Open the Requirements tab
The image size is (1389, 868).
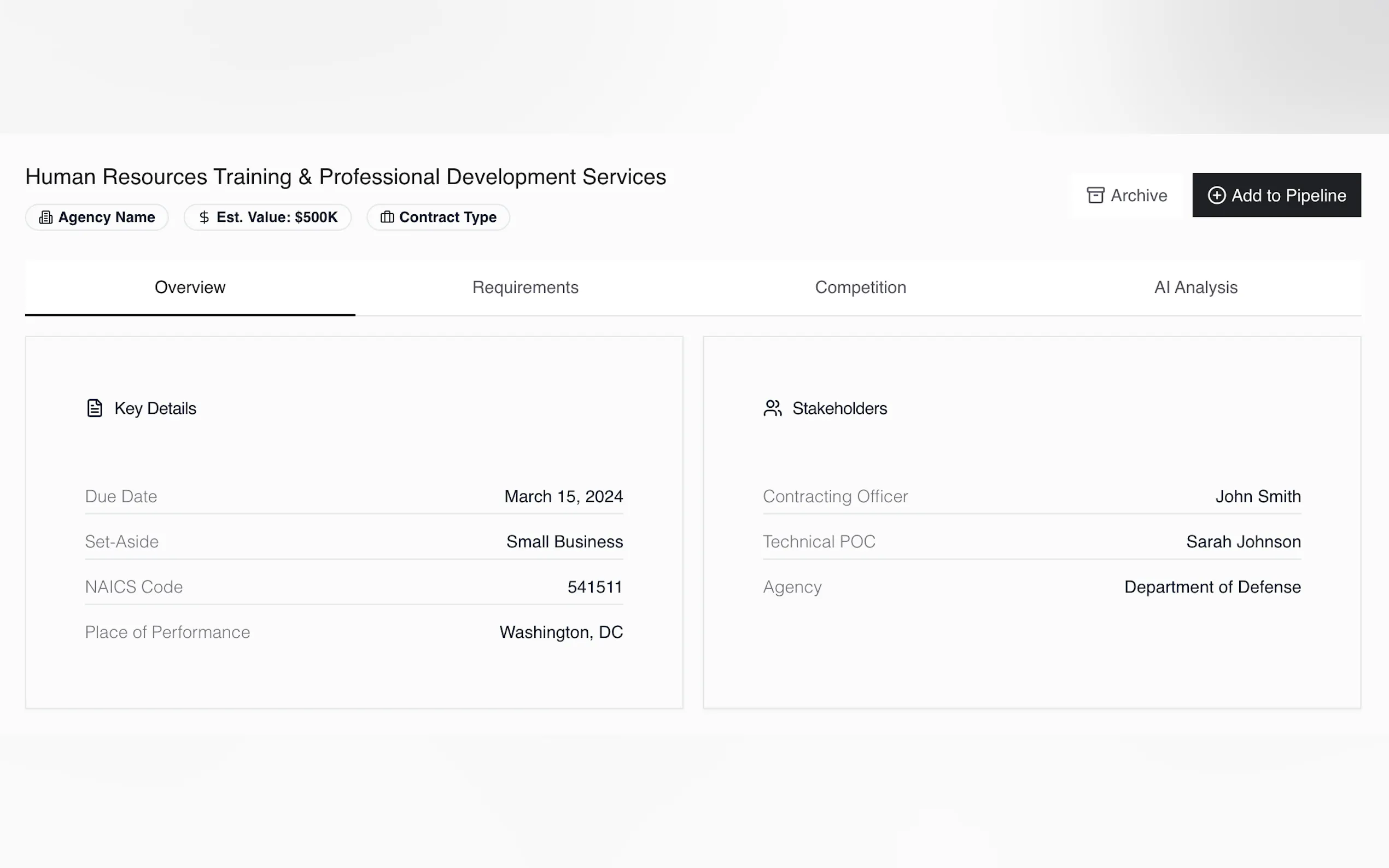[525, 287]
